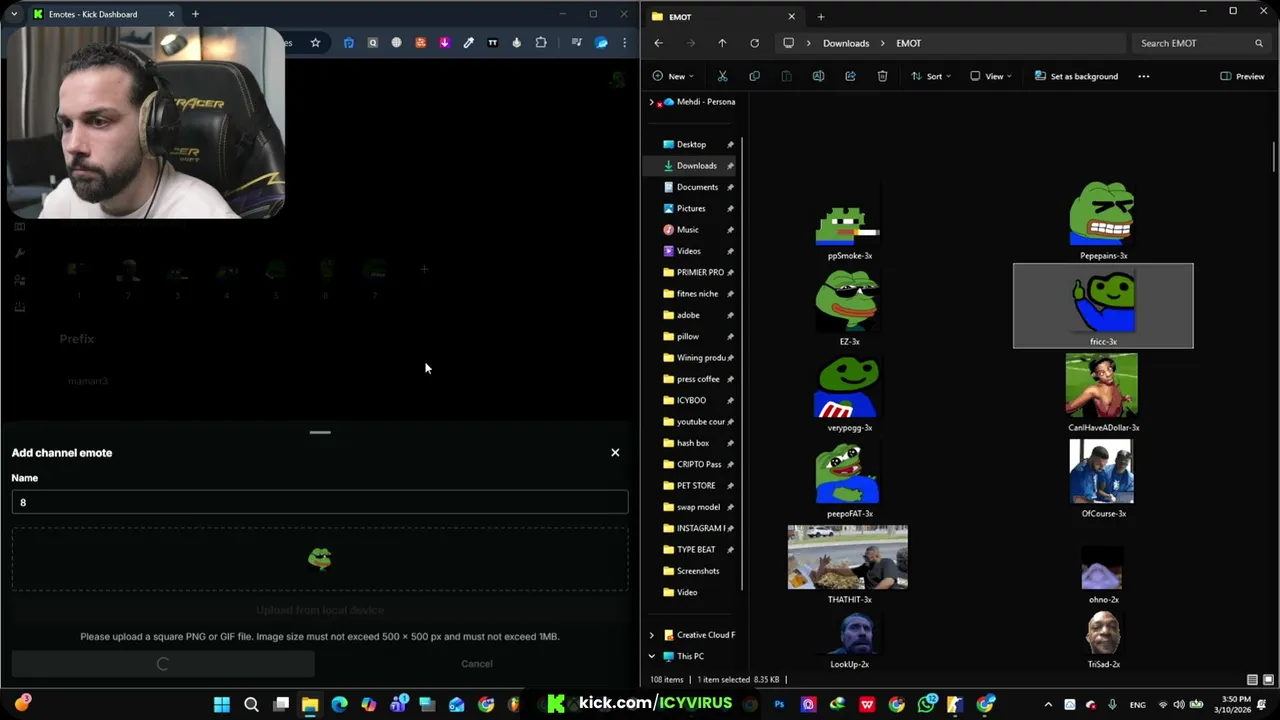Go back in File Explorer

[658, 43]
